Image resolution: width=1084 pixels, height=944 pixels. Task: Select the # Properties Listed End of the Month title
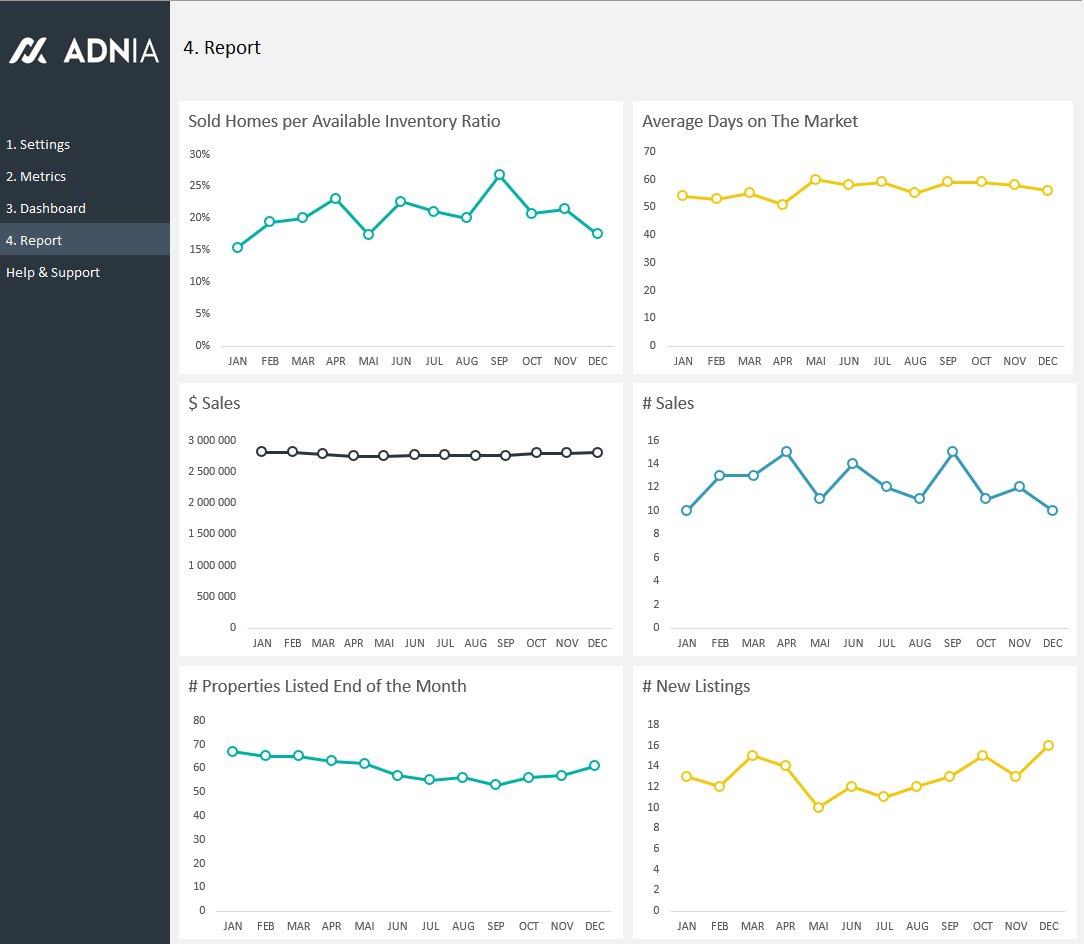coord(327,686)
